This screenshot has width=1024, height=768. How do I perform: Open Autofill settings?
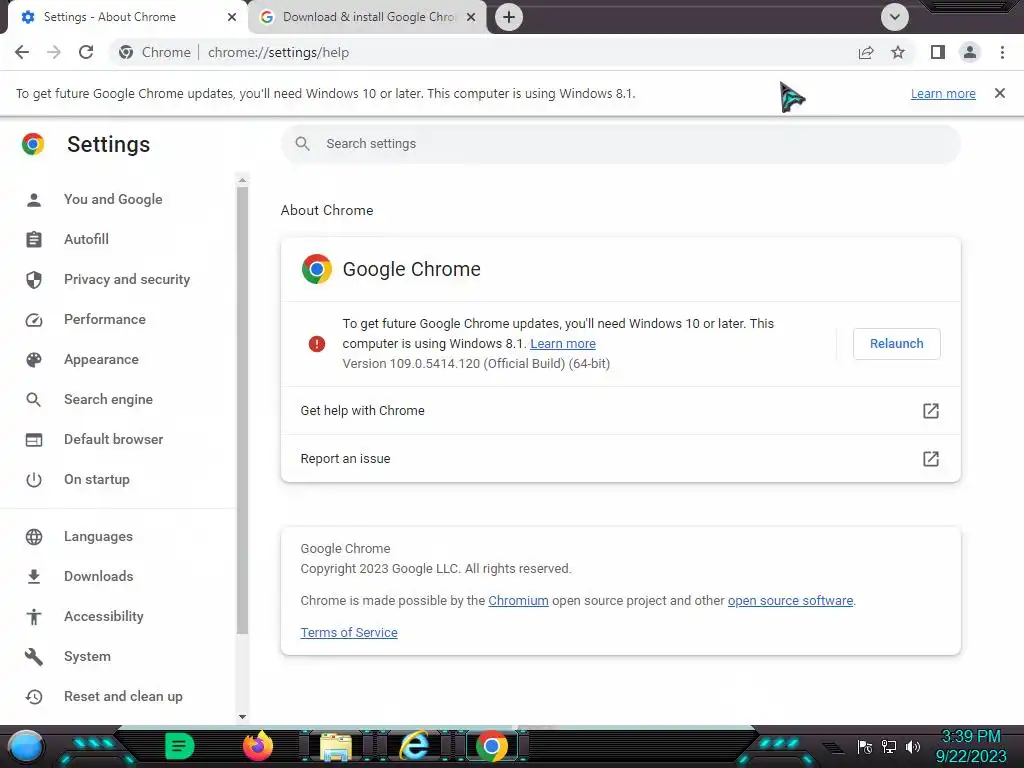pyautogui.click(x=86, y=239)
